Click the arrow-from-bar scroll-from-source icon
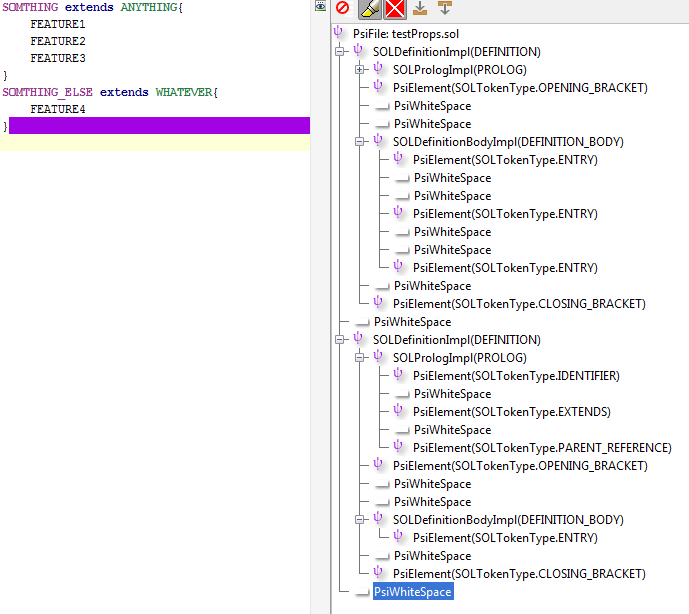689x614 pixels. (x=445, y=8)
